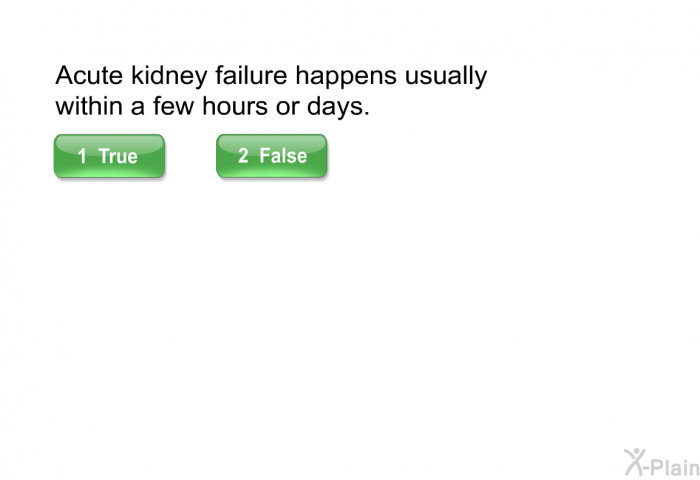Select answer option 1 True
Image resolution: width=700 pixels, height=480 pixels.
pos(109,156)
